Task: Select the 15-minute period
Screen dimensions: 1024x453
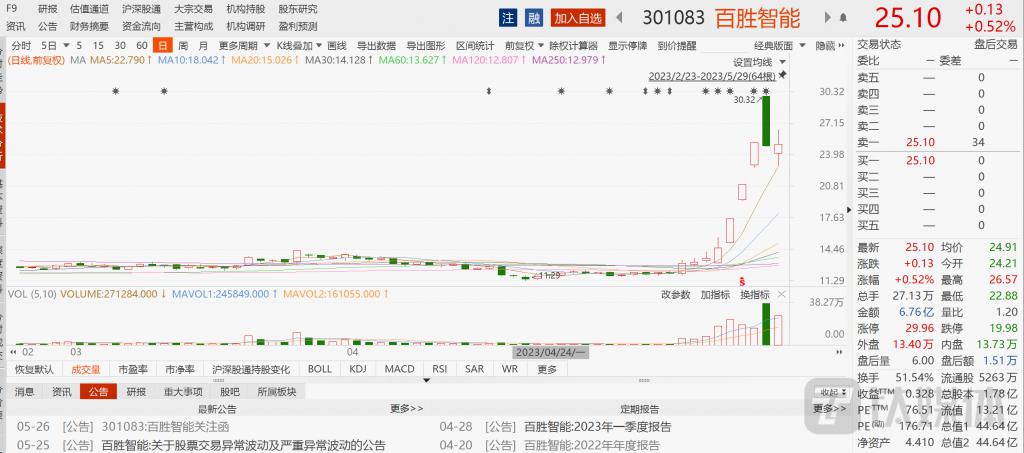Action: (x=98, y=46)
